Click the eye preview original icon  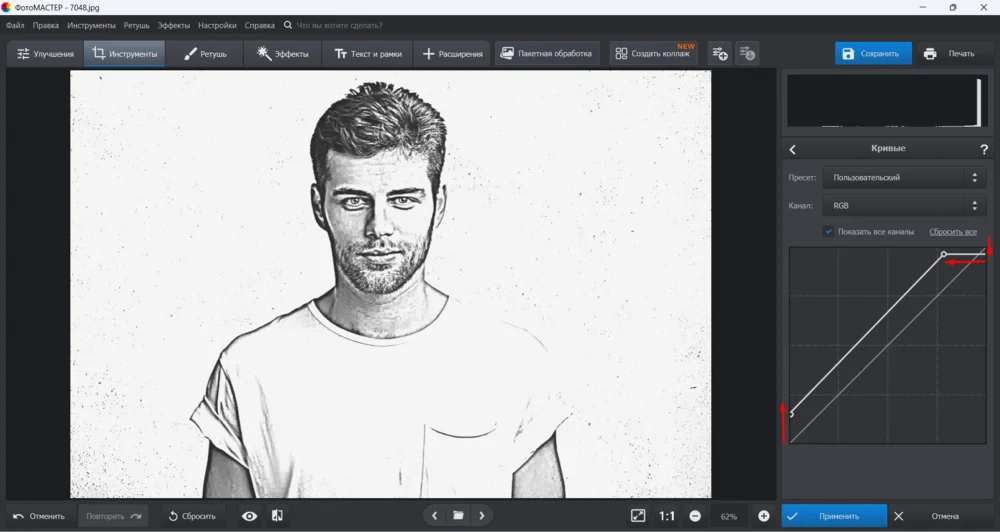tap(250, 516)
